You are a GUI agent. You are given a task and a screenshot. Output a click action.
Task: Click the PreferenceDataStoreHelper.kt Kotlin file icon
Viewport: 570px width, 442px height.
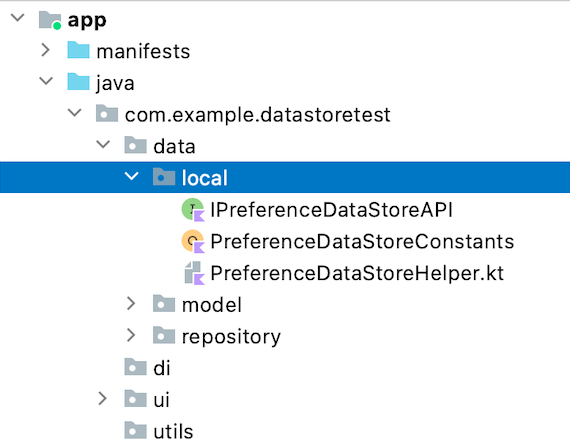194,273
